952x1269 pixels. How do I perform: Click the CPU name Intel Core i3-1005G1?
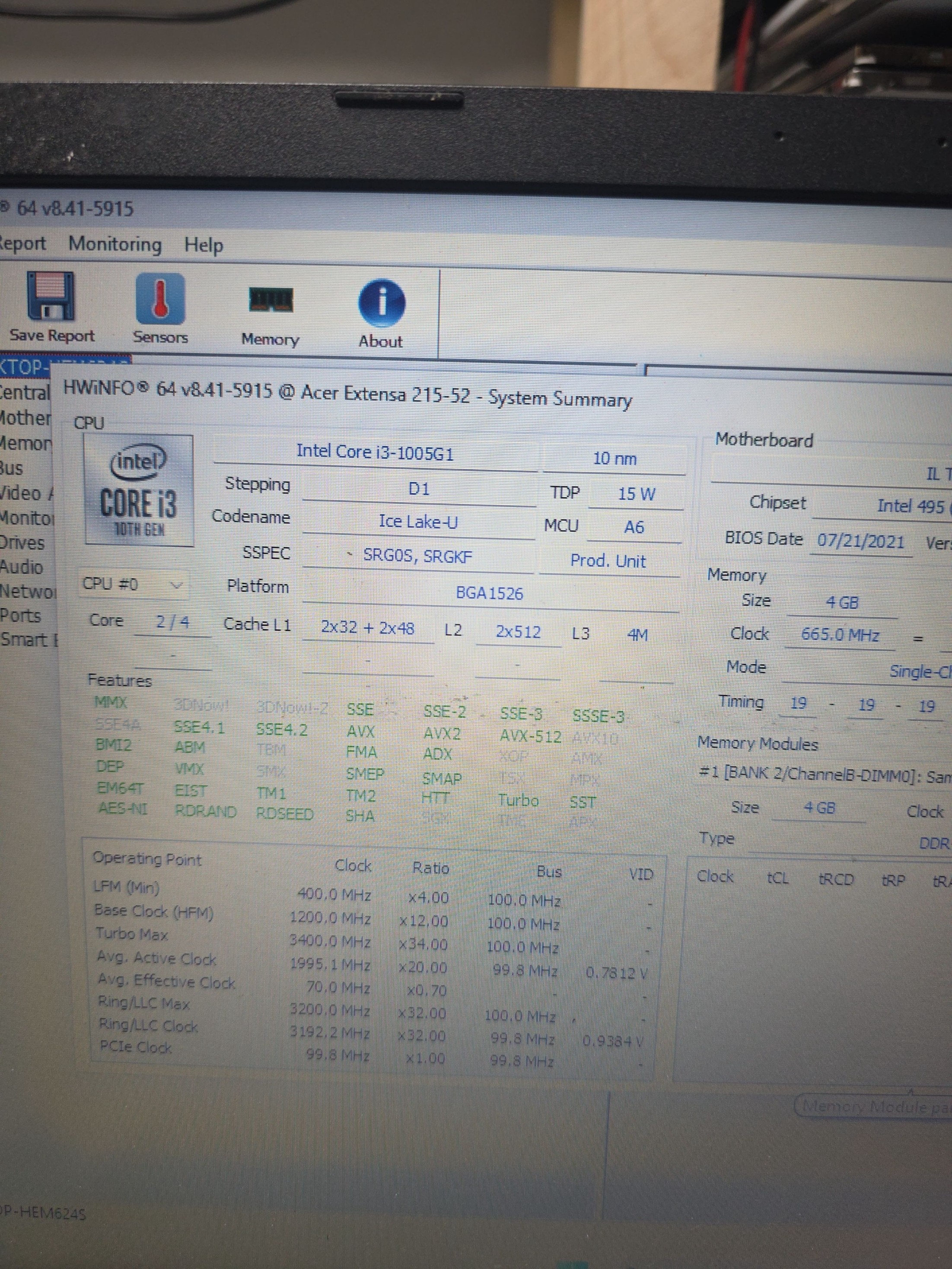pyautogui.click(x=375, y=453)
